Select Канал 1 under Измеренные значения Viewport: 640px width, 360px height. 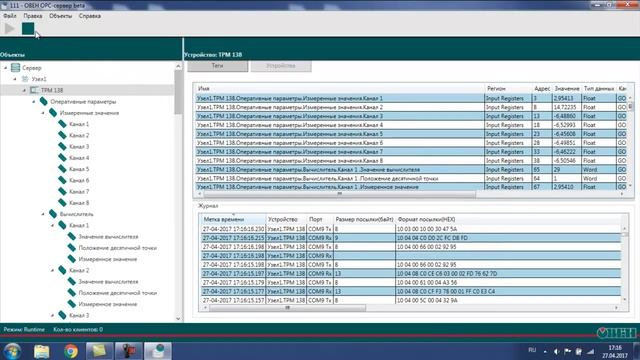coord(79,124)
